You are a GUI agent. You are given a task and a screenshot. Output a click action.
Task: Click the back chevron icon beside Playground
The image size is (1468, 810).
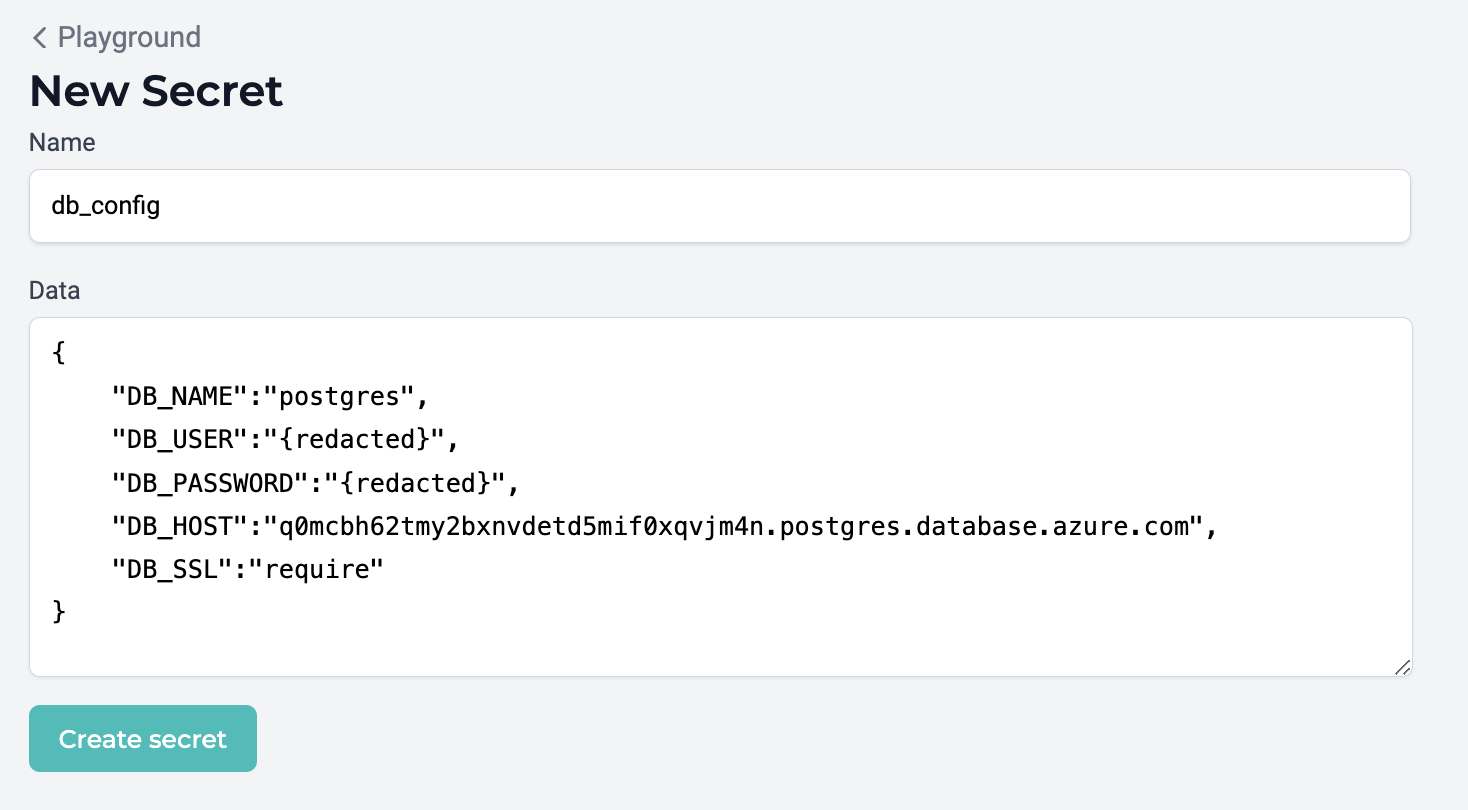point(40,38)
